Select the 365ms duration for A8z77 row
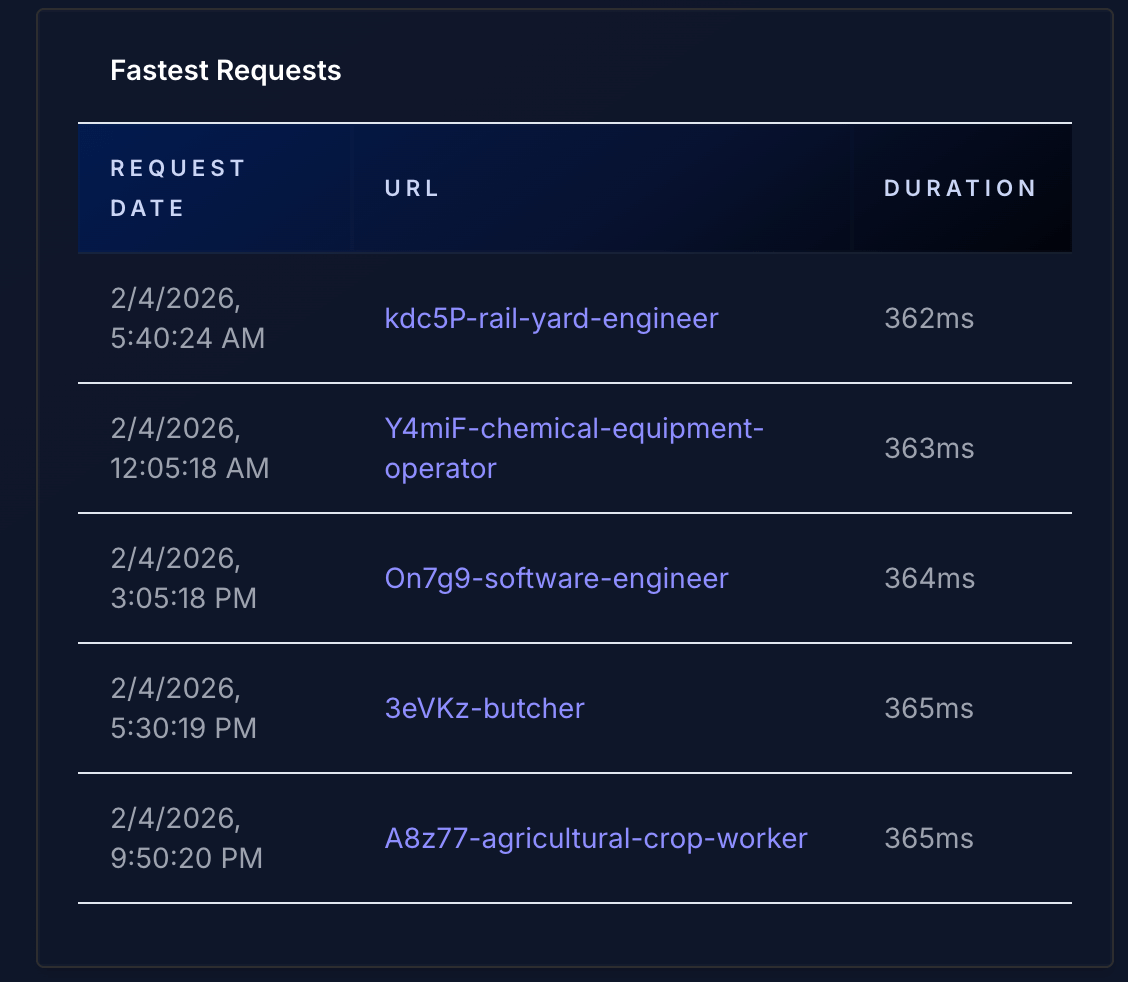Image resolution: width=1128 pixels, height=982 pixels. (x=928, y=838)
